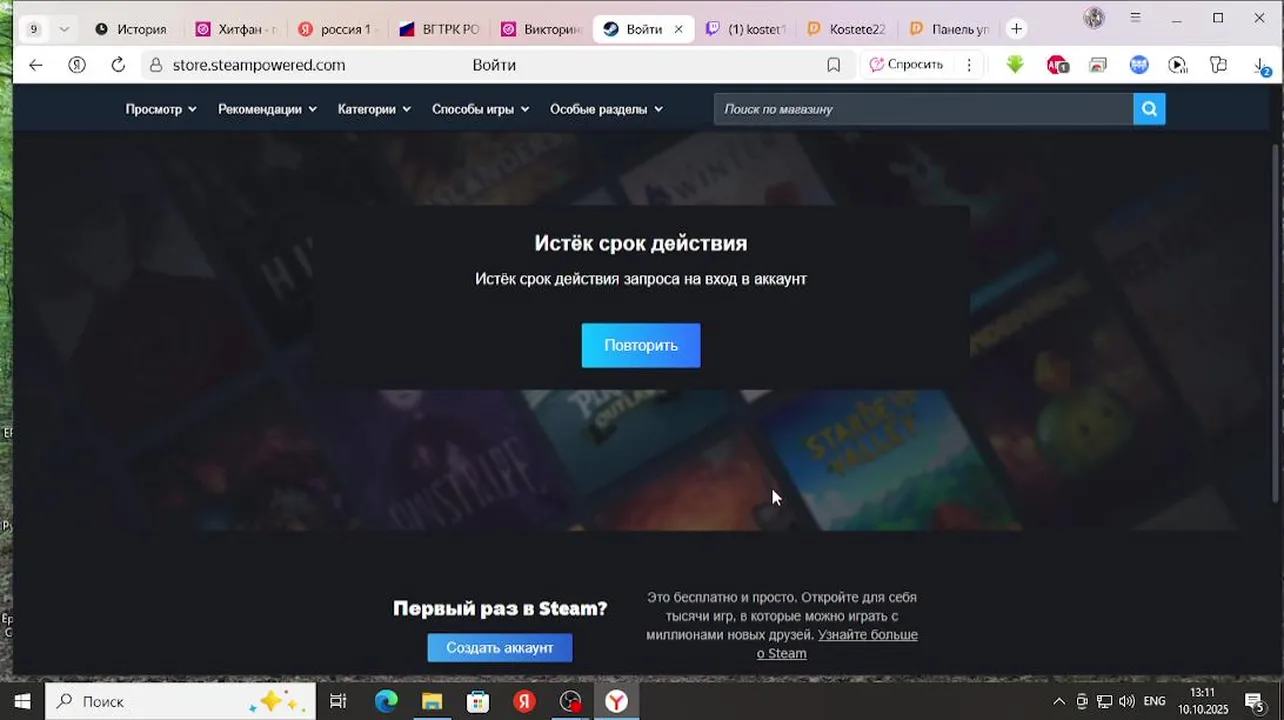Screen dimensions: 1284x720
Task: Expand the Рекомендации dropdown
Action: point(267,109)
